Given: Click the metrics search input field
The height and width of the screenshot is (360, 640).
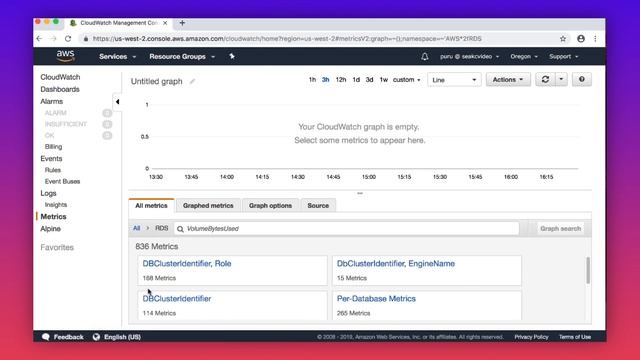Looking at the screenshot, I should coord(346,229).
